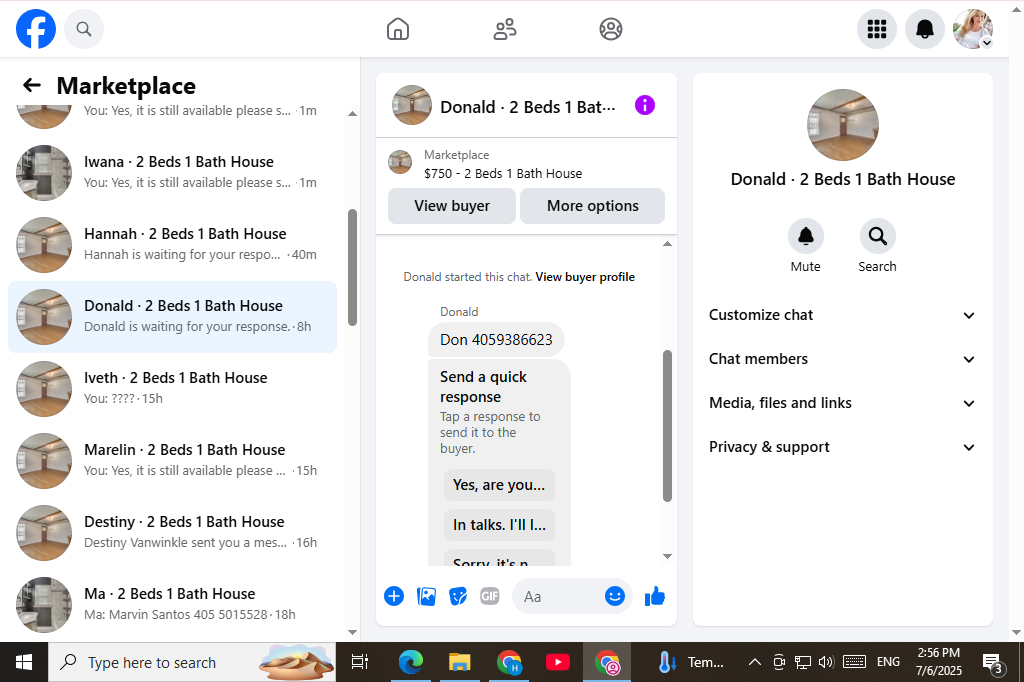Open the Facebook logo home link
1024x682 pixels.
pos(36,29)
